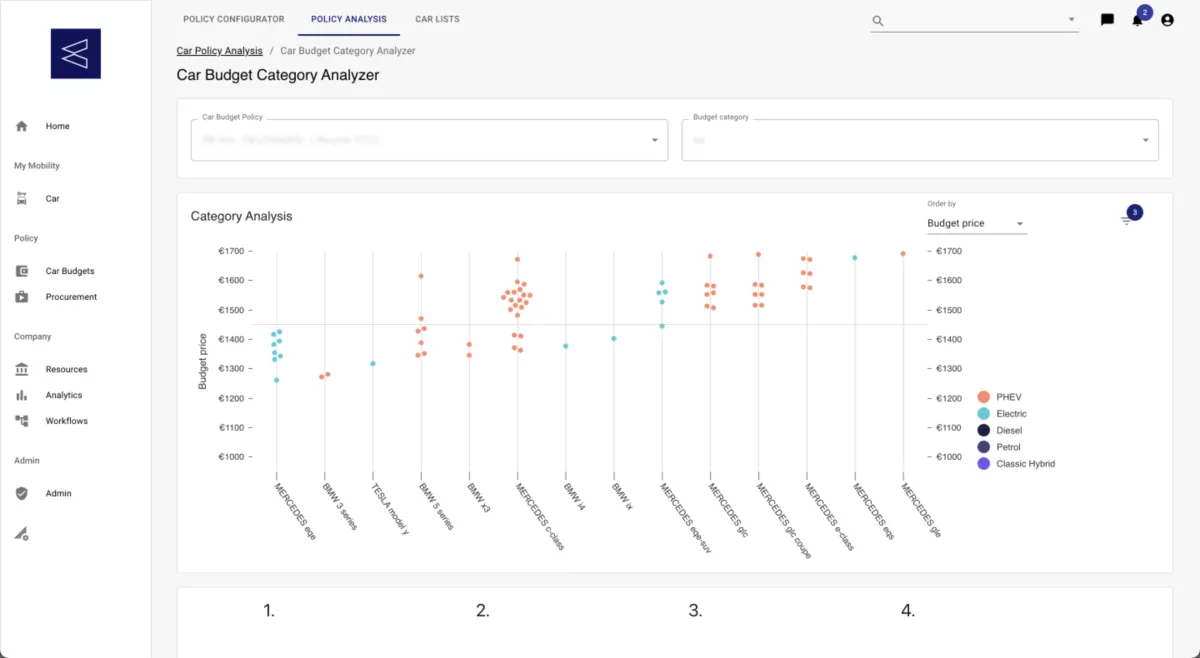The width and height of the screenshot is (1200, 658).
Task: Open the Workflows icon
Action: (x=22, y=421)
